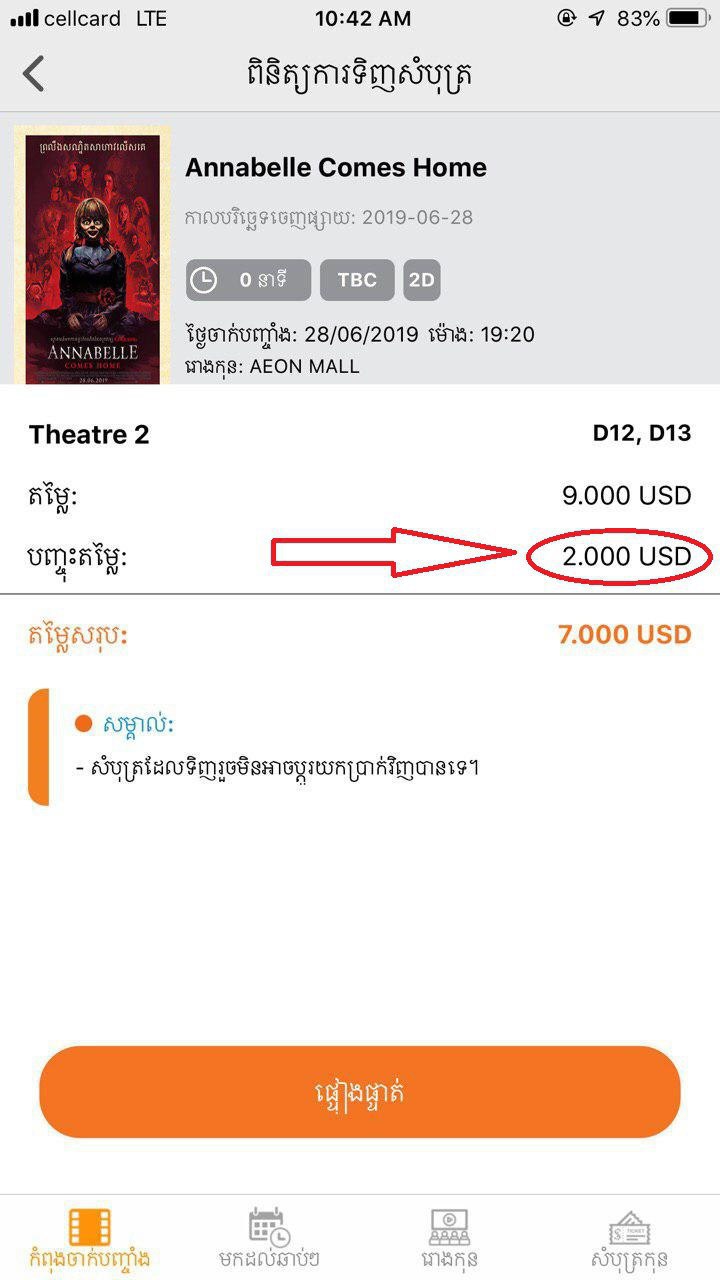
Task: Tap the 9.000 USD price value
Action: pyautogui.click(x=627, y=495)
